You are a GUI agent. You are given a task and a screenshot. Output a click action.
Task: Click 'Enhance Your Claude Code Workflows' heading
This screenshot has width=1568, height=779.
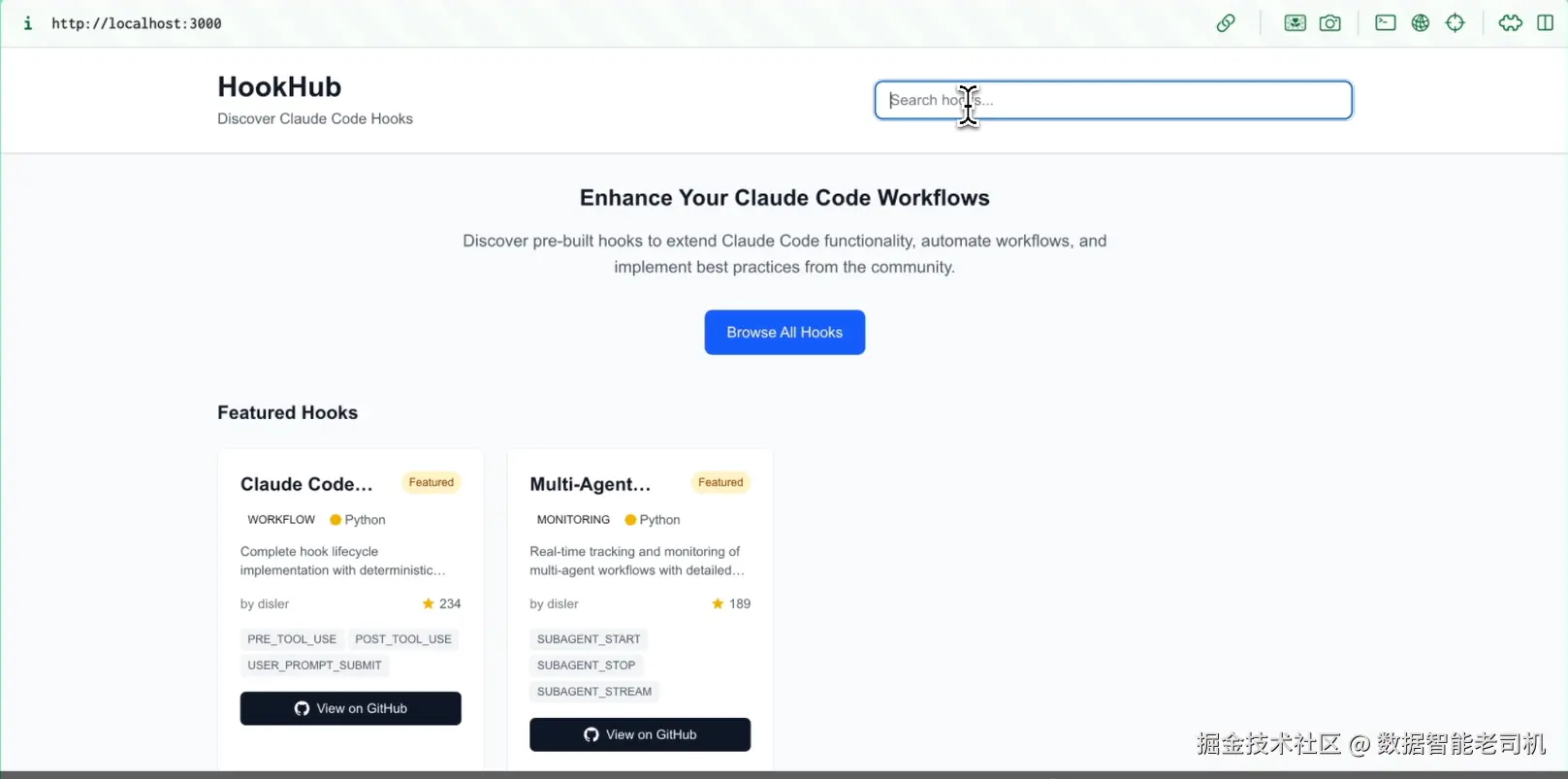click(784, 198)
